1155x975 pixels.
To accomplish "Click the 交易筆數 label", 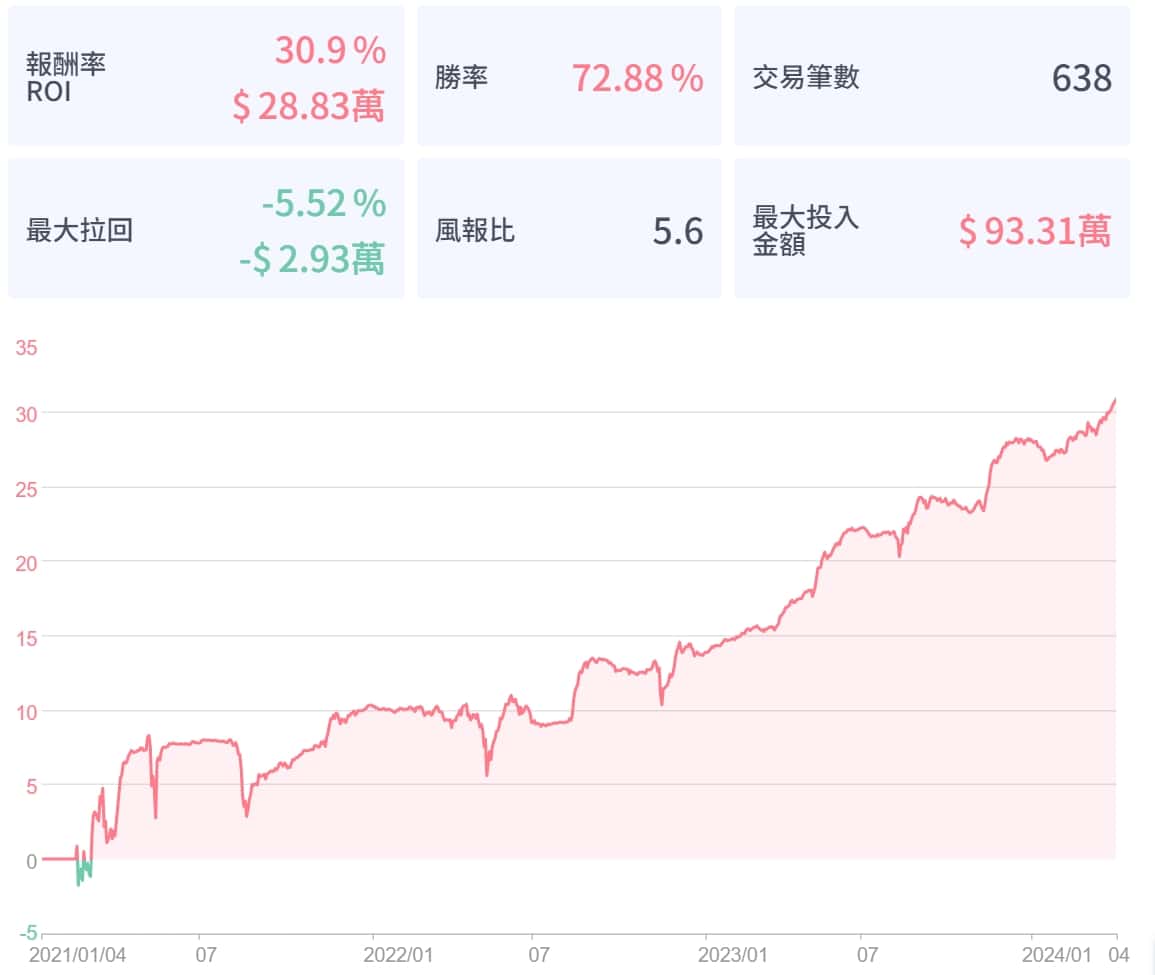I will [x=805, y=77].
